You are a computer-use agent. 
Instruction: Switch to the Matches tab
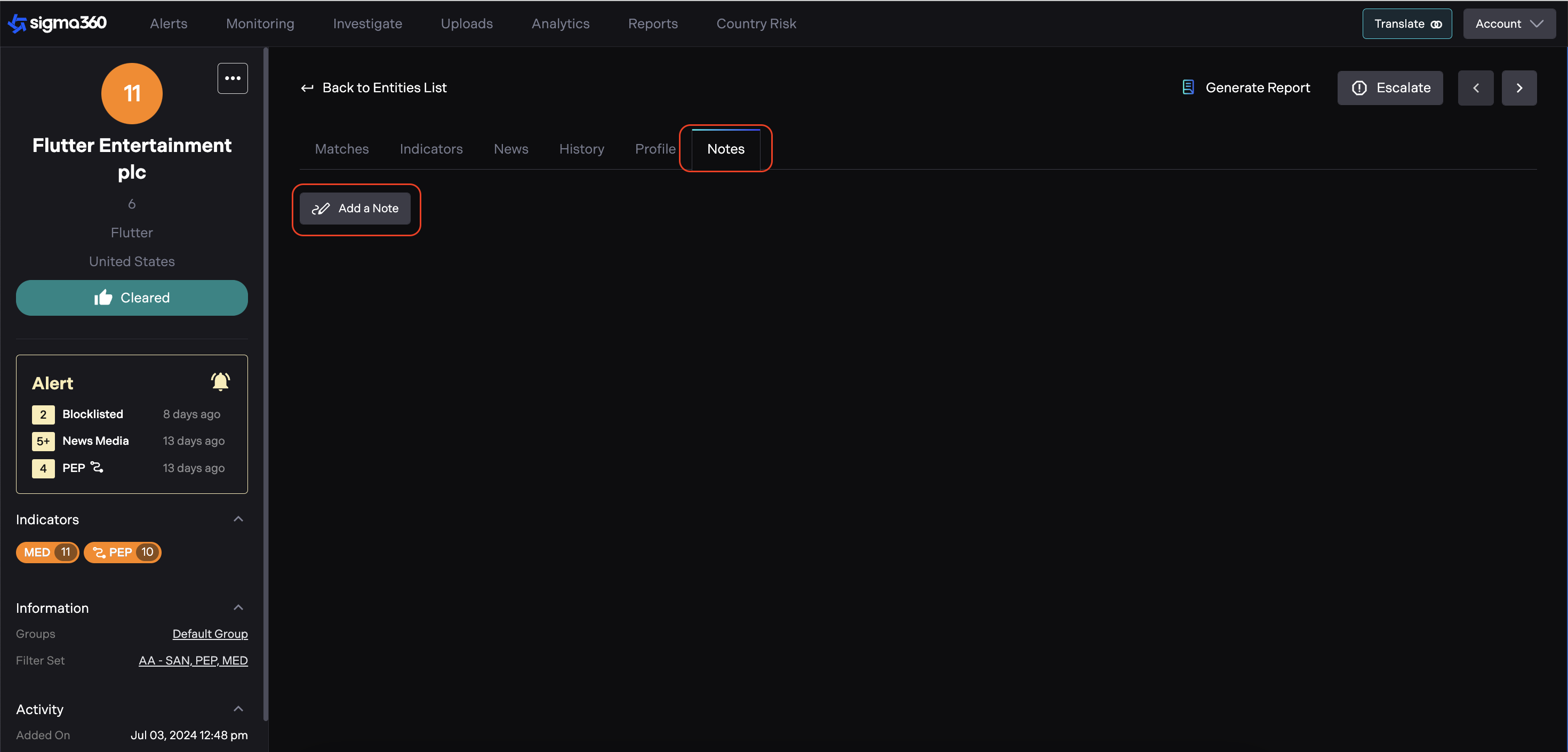[x=341, y=149]
